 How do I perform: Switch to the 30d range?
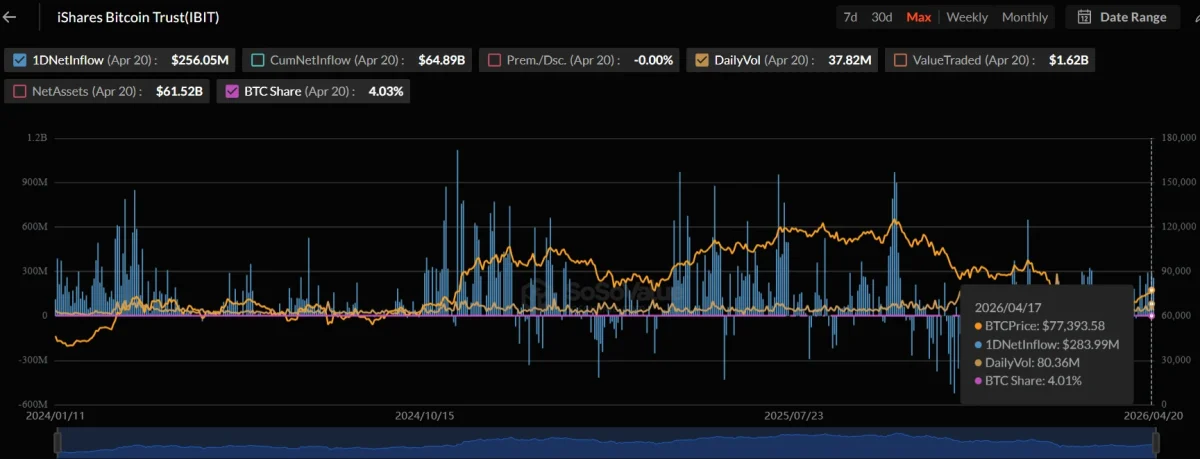(x=881, y=17)
